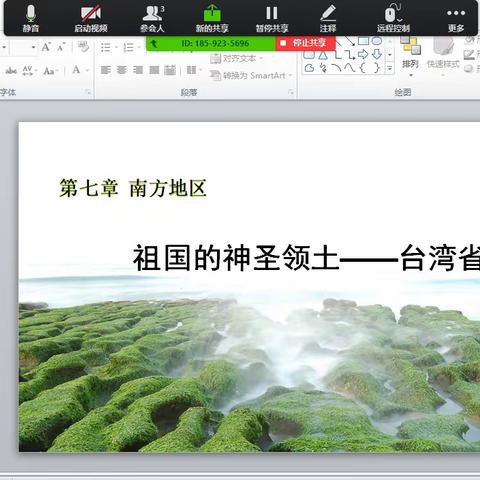The width and height of the screenshot is (480, 480).
Task: Click 转换为 SmartArt button
Action: (x=251, y=76)
